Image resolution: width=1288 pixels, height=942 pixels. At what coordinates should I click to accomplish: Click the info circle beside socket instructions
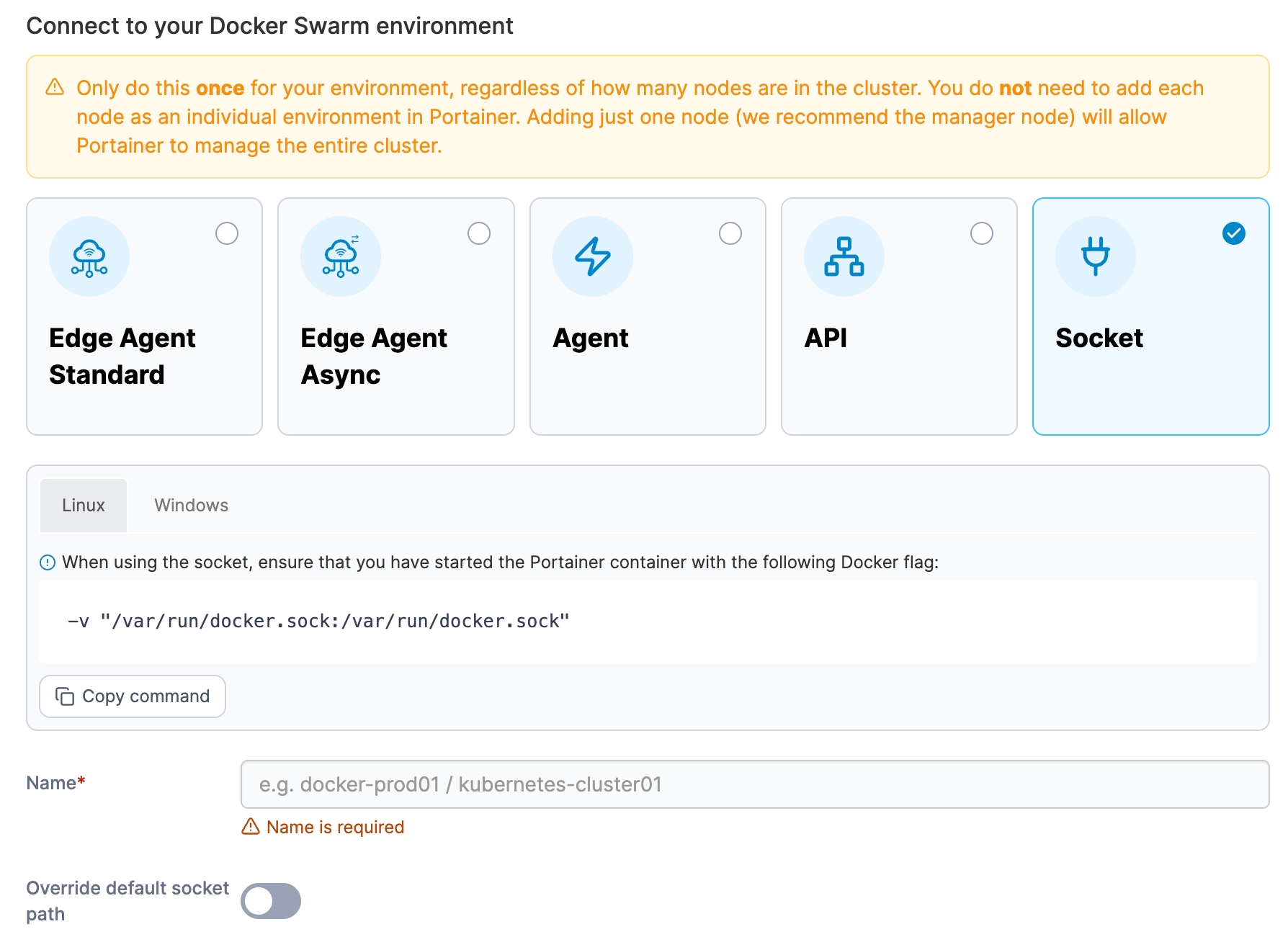coord(48,562)
